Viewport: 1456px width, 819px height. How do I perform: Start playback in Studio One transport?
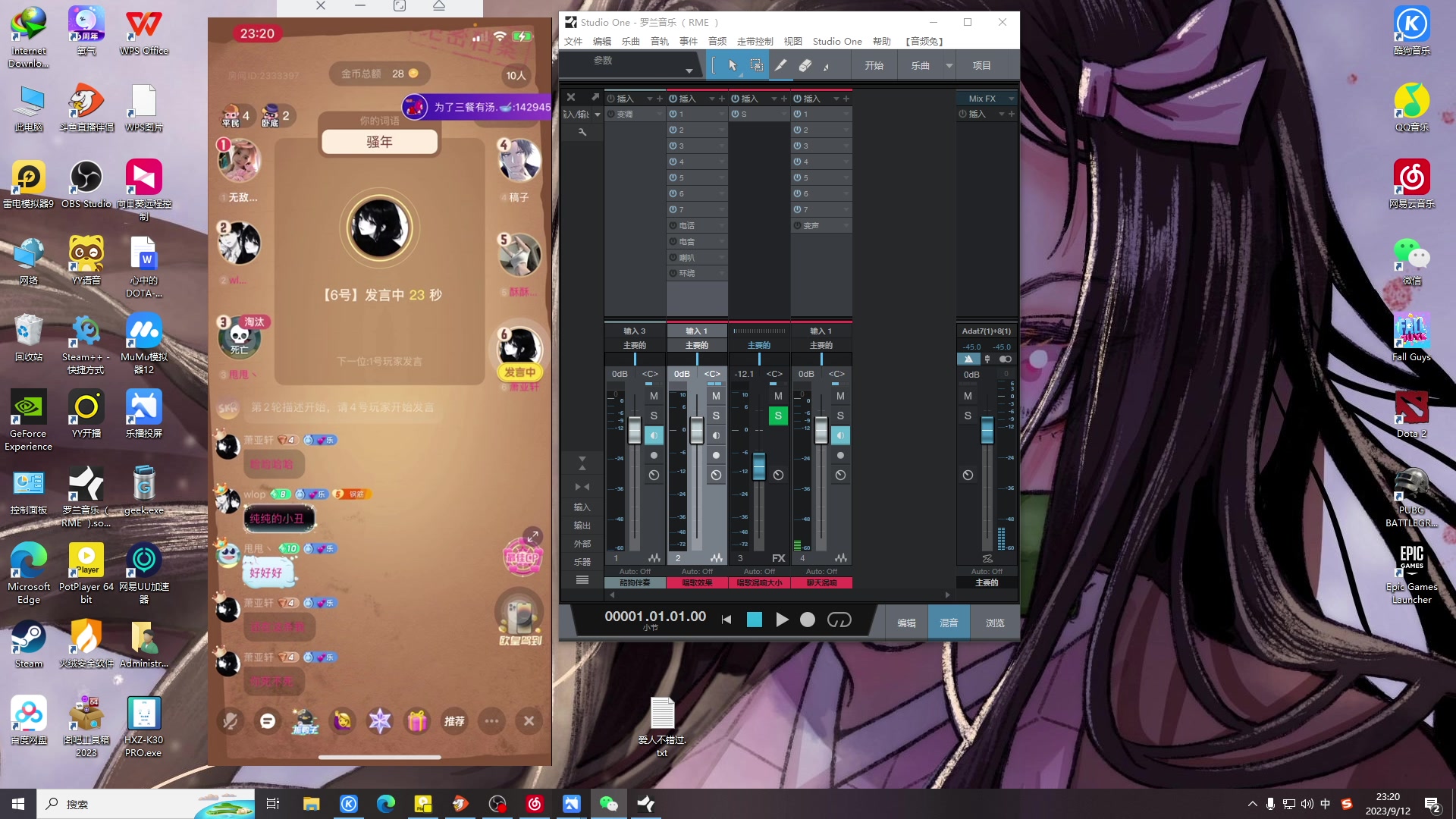point(782,620)
